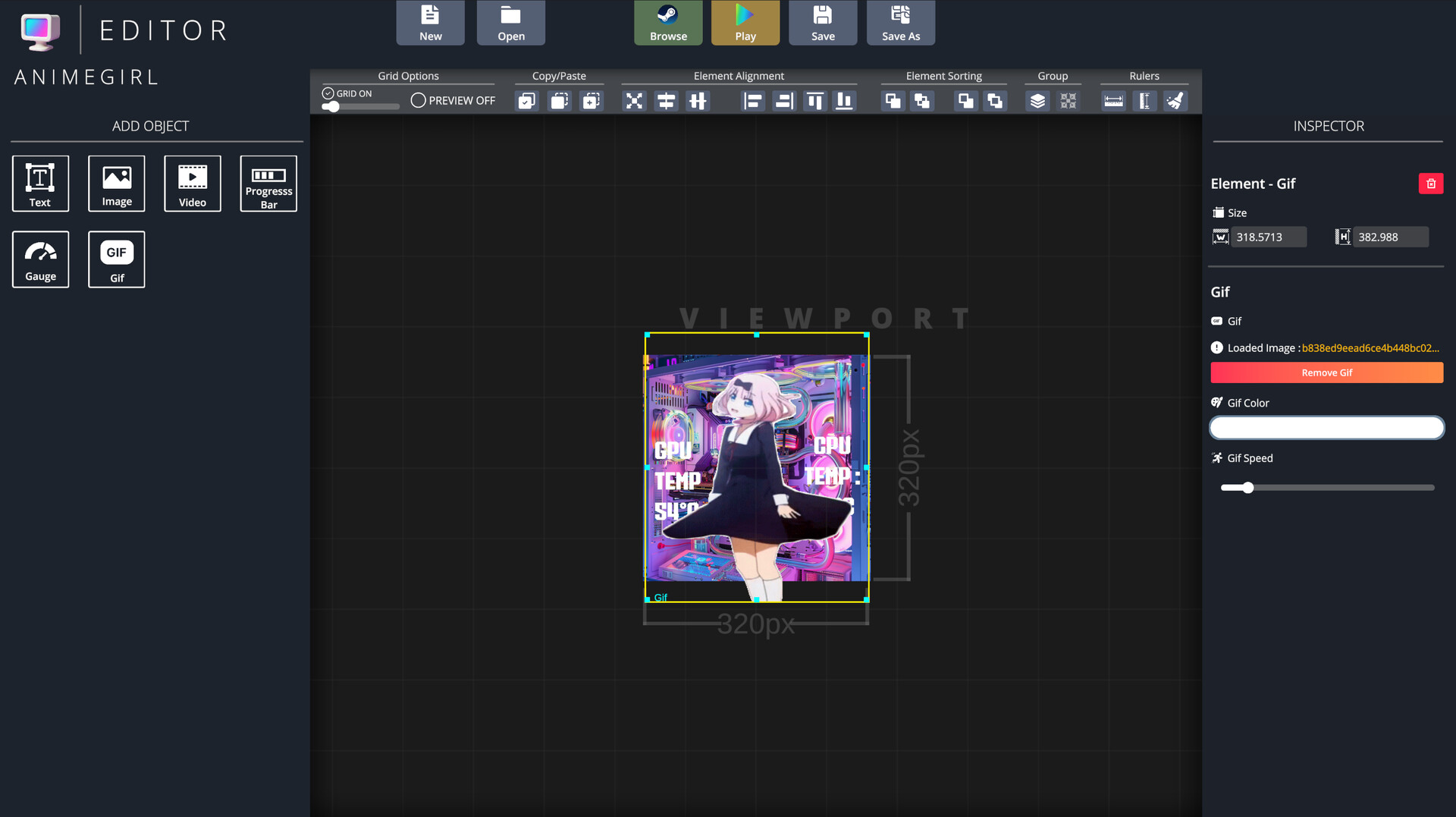The width and height of the screenshot is (1456, 817).
Task: Click the paste element icon
Action: pyautogui.click(x=559, y=101)
